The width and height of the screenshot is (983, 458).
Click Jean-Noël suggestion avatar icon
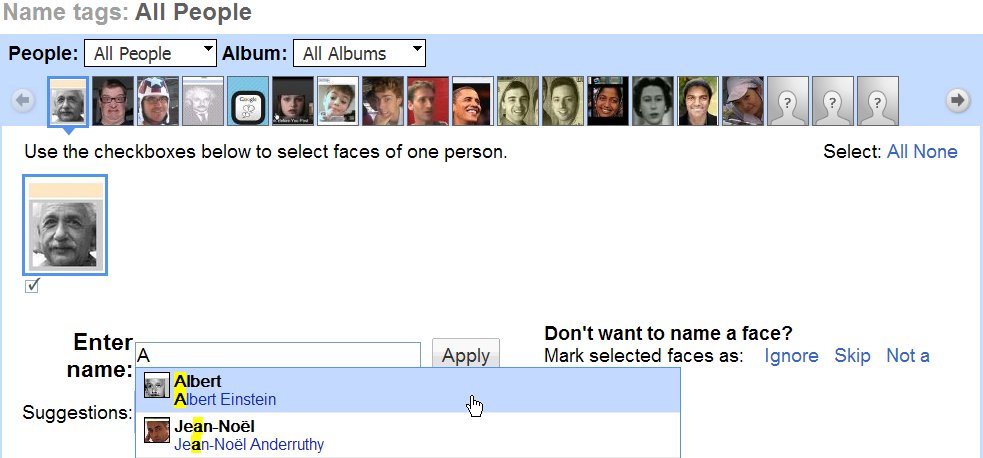(x=157, y=433)
